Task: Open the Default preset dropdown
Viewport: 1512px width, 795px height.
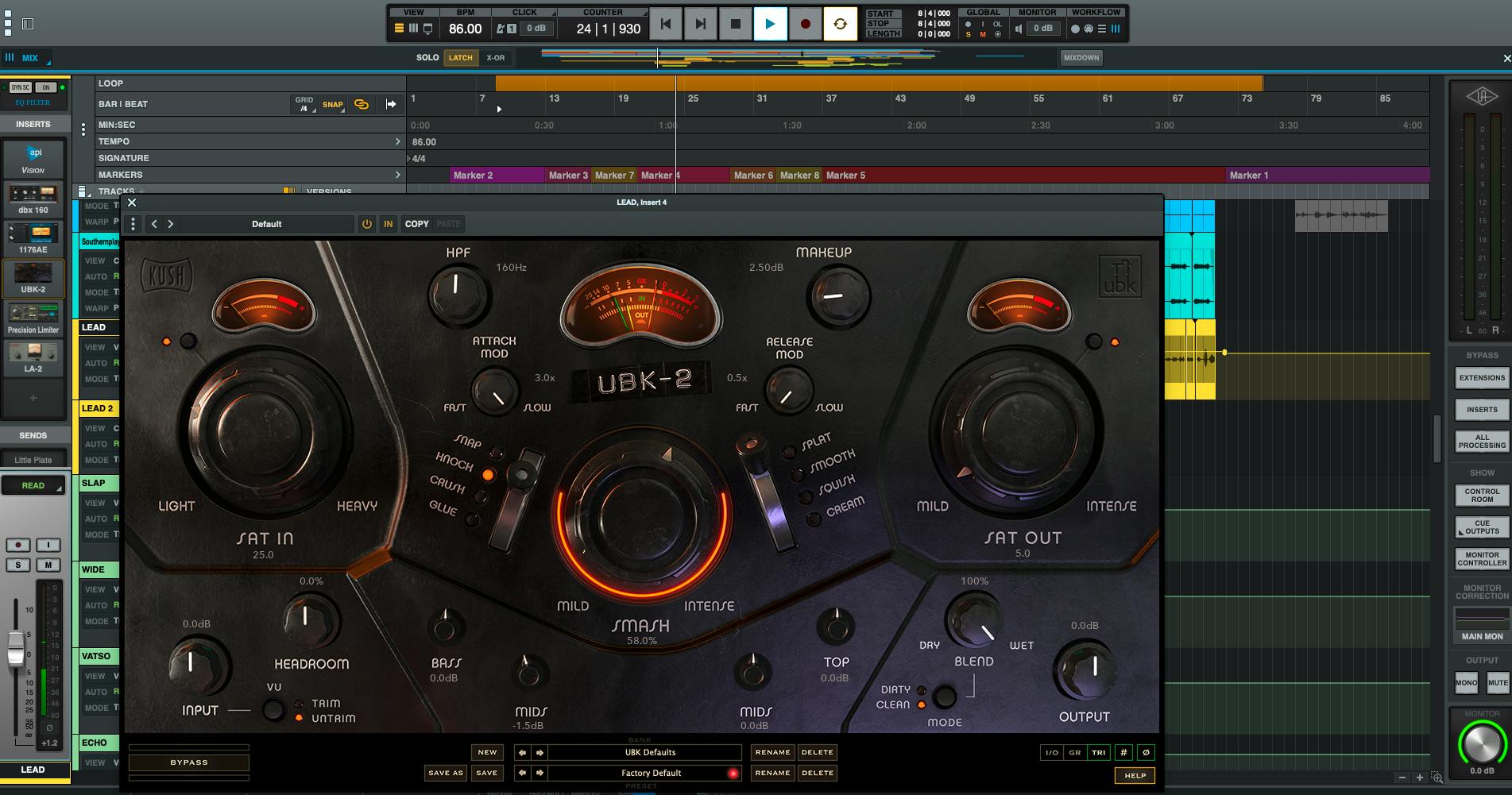Action: pos(267,224)
